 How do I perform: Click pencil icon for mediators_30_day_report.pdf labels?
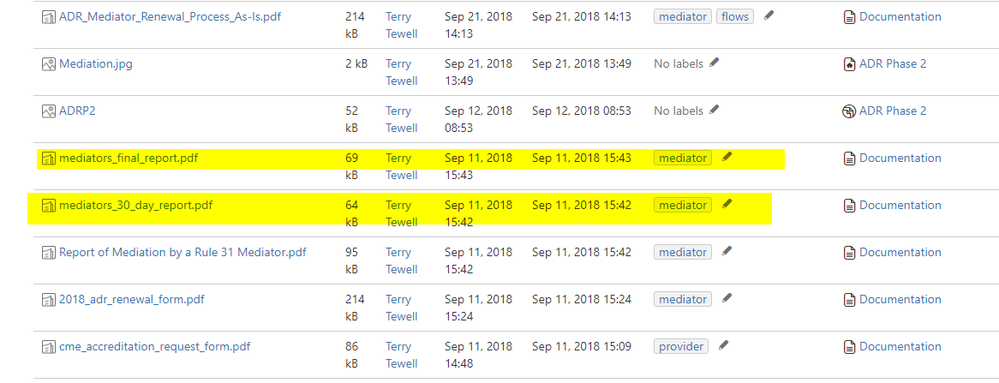[727, 204]
